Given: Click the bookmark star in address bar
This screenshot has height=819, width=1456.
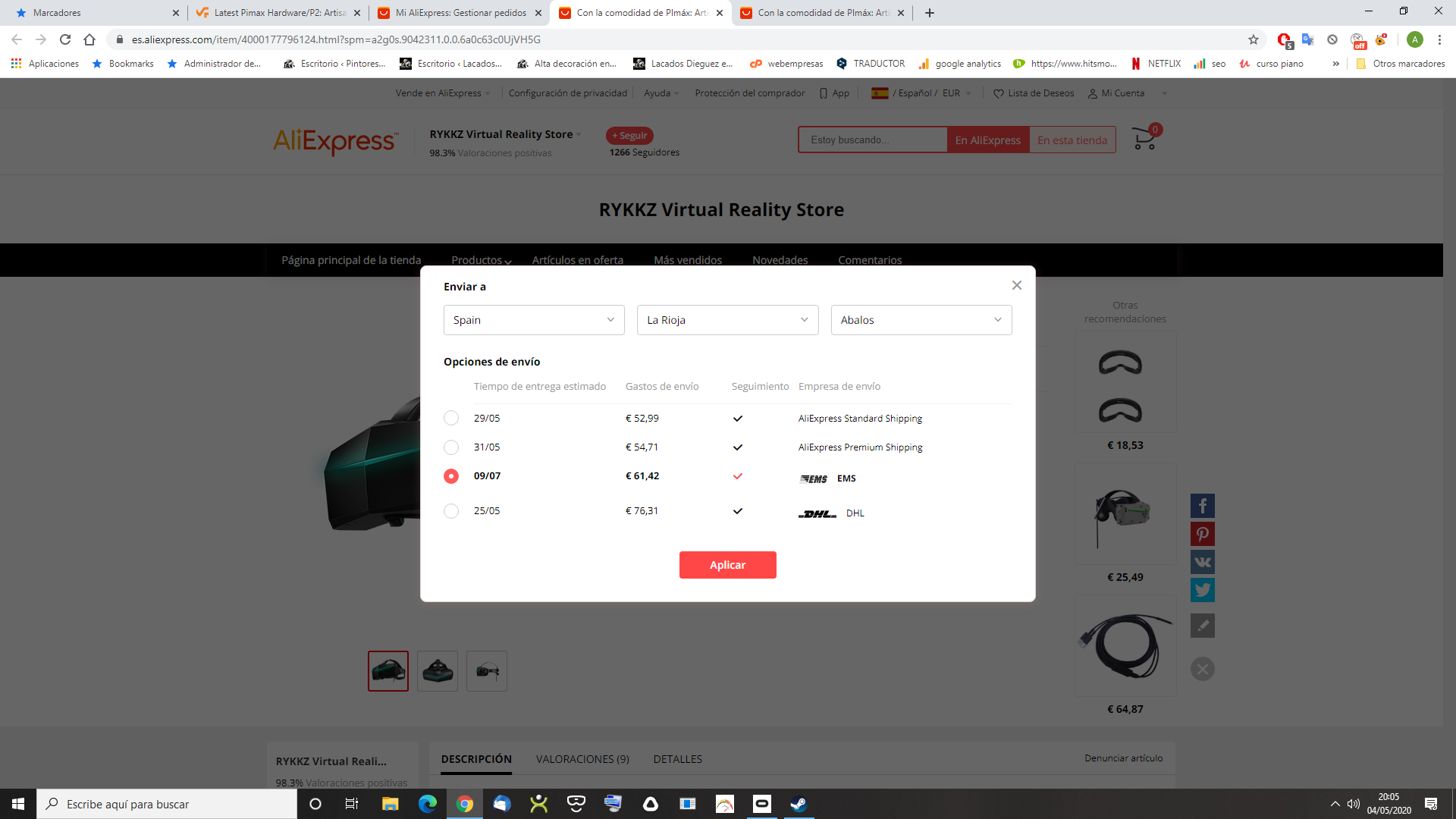Looking at the screenshot, I should click(1253, 39).
